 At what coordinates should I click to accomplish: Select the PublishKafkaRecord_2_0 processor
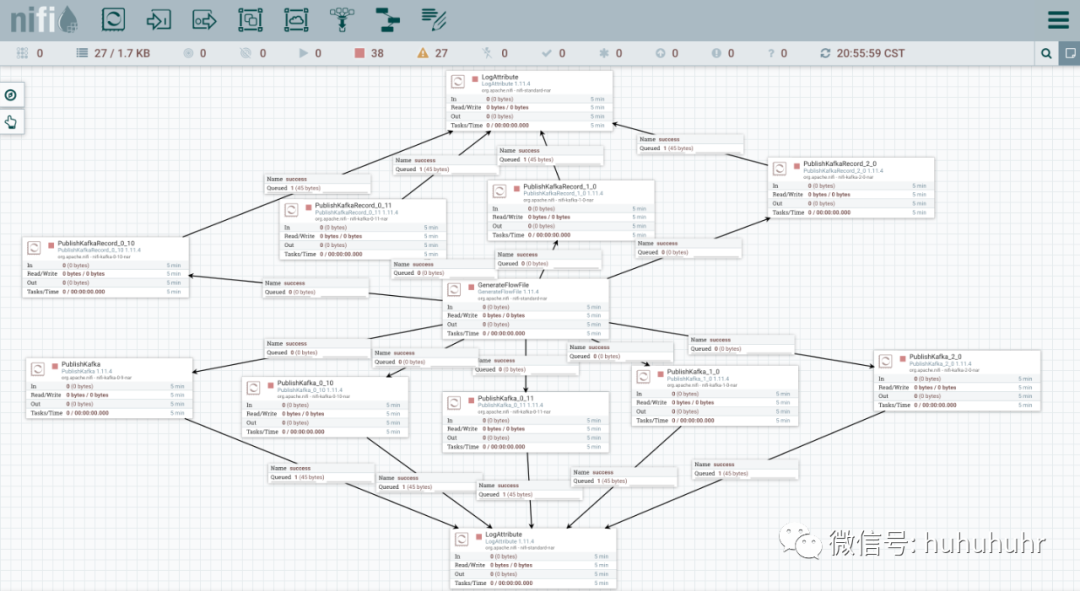click(x=851, y=188)
